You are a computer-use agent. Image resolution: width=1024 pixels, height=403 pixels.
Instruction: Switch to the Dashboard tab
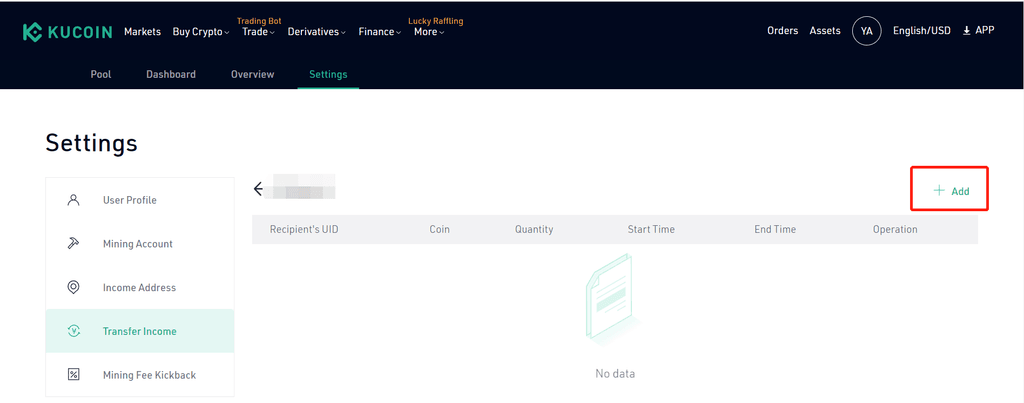(x=171, y=74)
